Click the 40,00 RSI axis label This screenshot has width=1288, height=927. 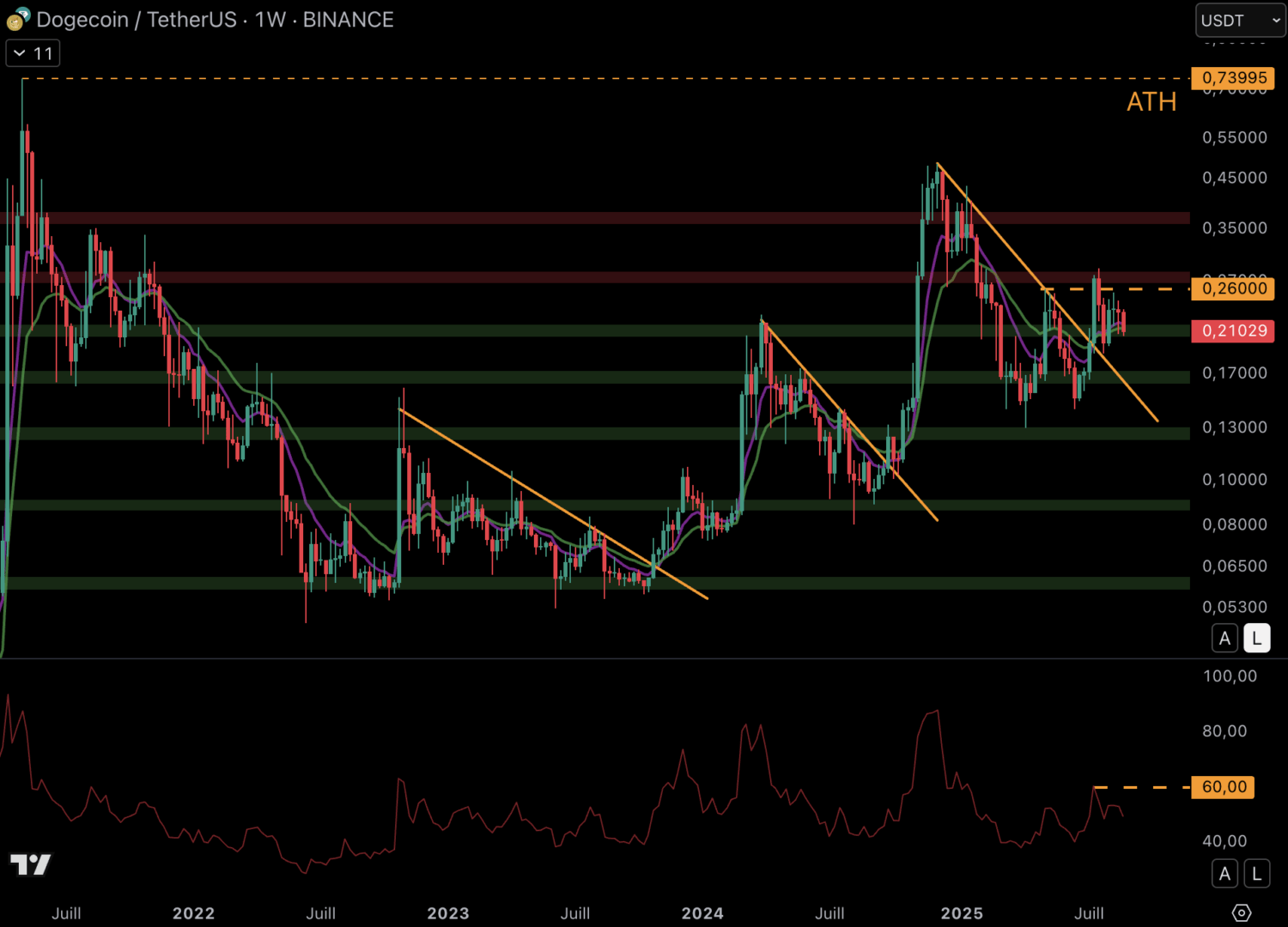click(1224, 841)
